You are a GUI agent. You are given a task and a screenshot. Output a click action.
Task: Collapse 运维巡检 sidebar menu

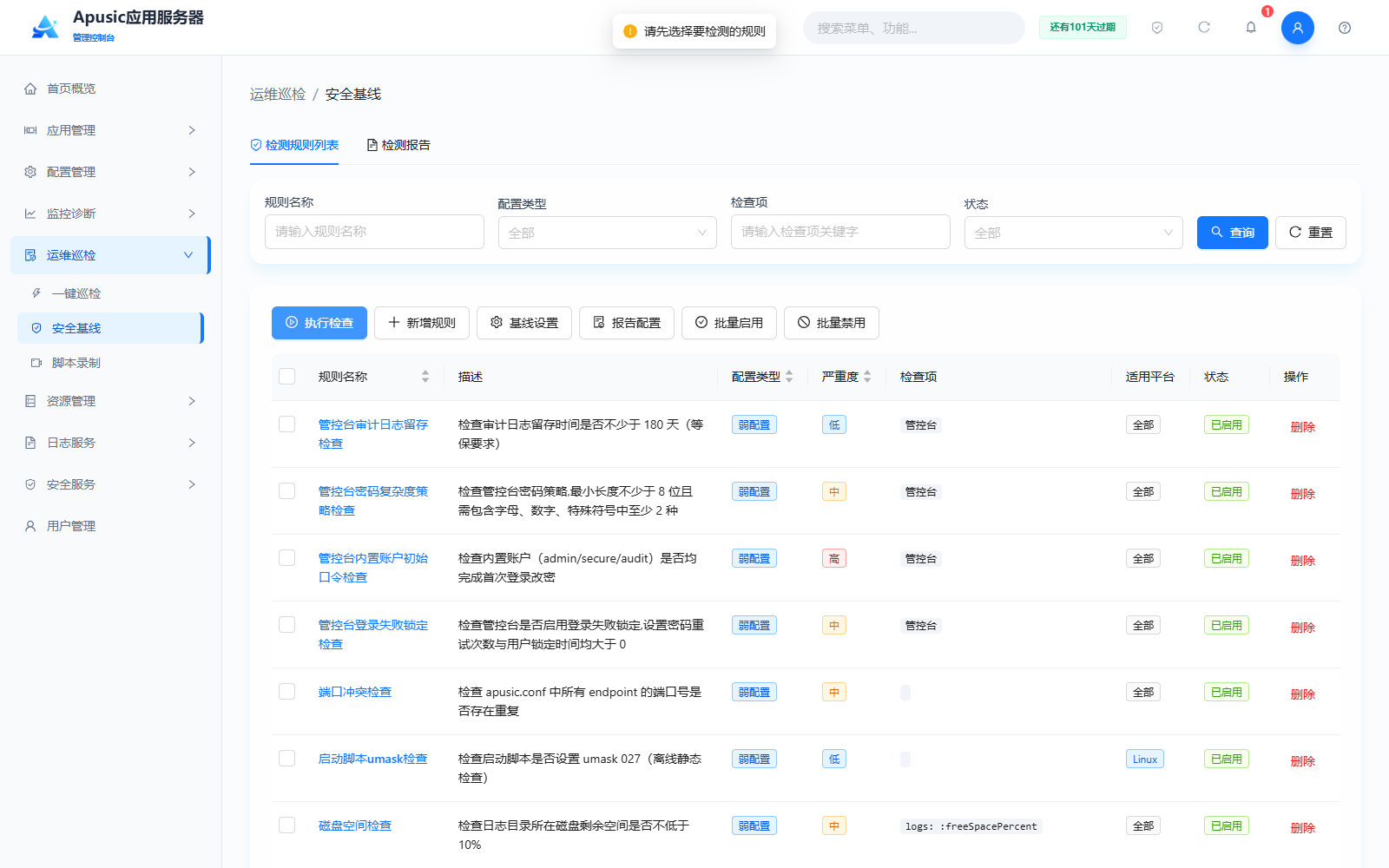coord(110,255)
